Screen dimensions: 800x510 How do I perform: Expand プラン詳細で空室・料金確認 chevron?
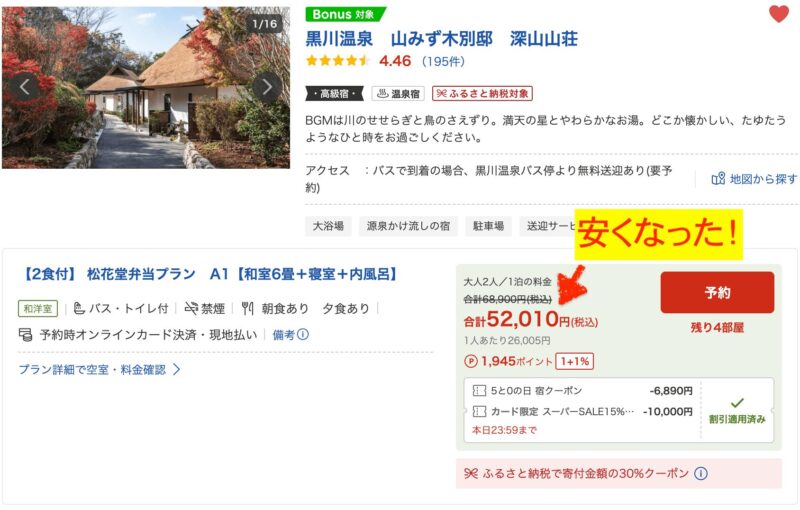click(177, 369)
